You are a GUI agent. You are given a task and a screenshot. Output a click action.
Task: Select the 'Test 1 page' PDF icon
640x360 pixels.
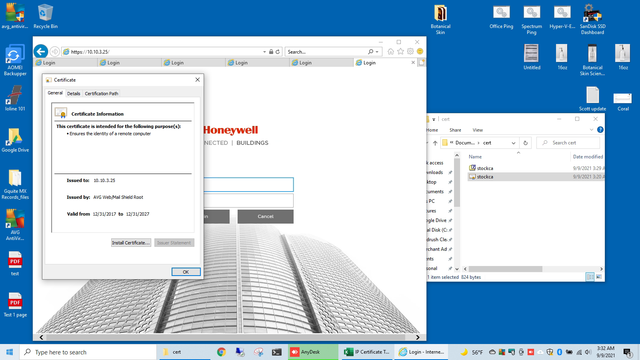point(15,305)
